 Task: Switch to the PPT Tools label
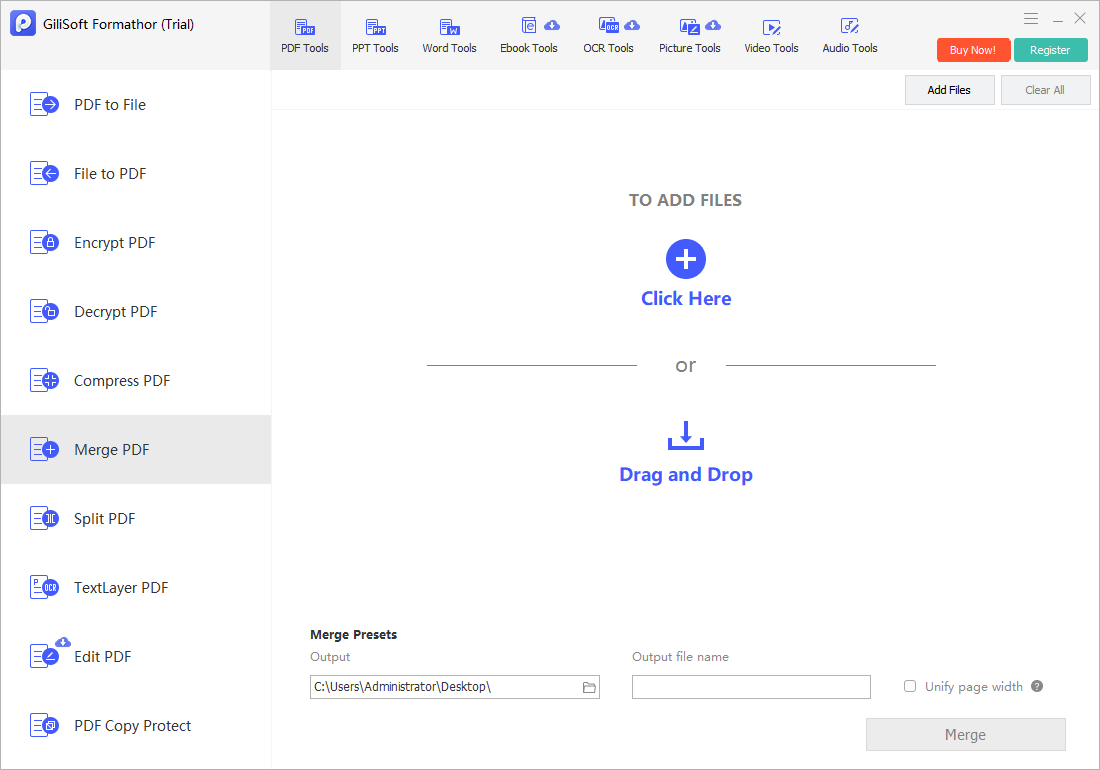[x=375, y=48]
